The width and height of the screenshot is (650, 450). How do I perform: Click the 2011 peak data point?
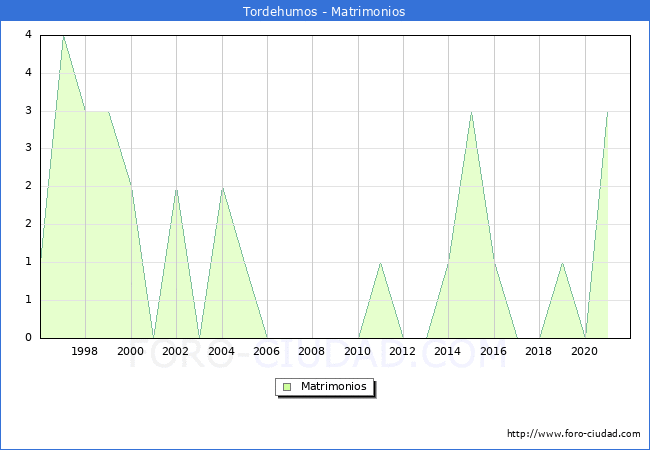tap(381, 263)
